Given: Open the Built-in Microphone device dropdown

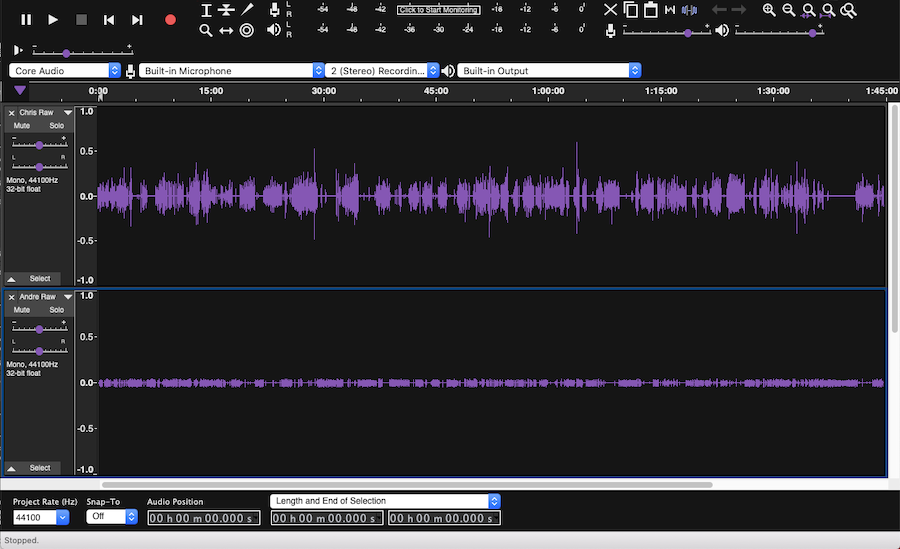Looking at the screenshot, I should click(x=232, y=71).
